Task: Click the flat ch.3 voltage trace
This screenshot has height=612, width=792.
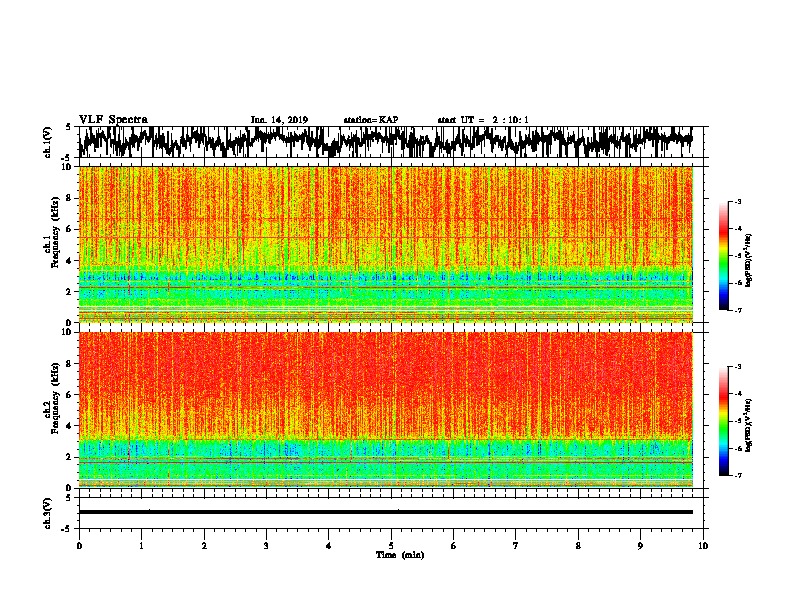Action: 385,512
